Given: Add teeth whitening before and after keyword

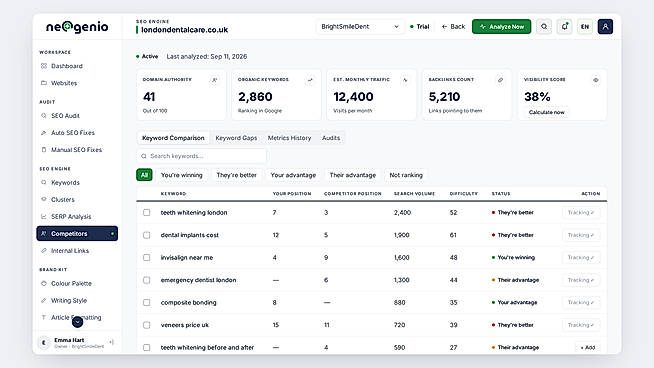Looking at the screenshot, I should click(588, 347).
